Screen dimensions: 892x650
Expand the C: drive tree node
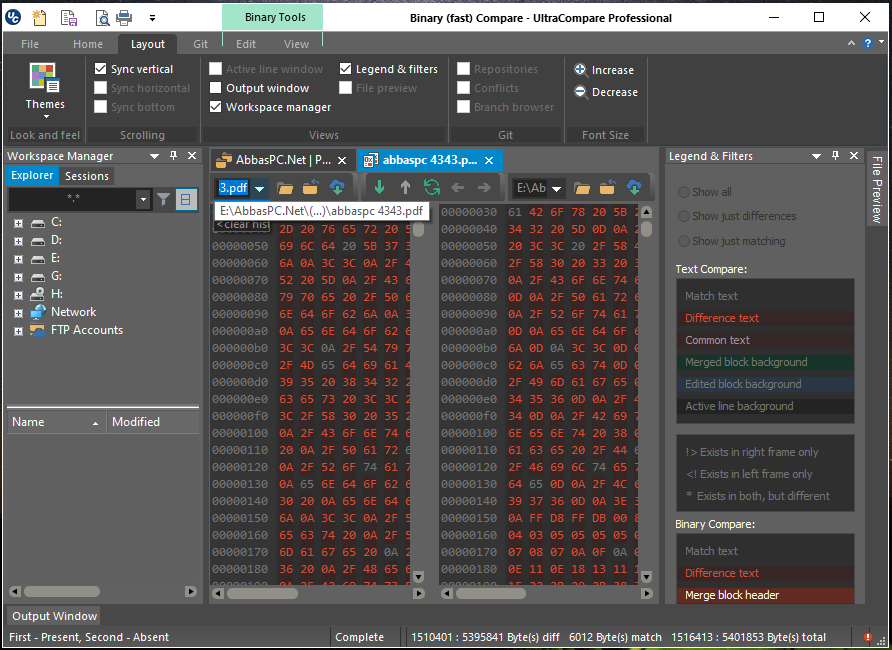18,223
